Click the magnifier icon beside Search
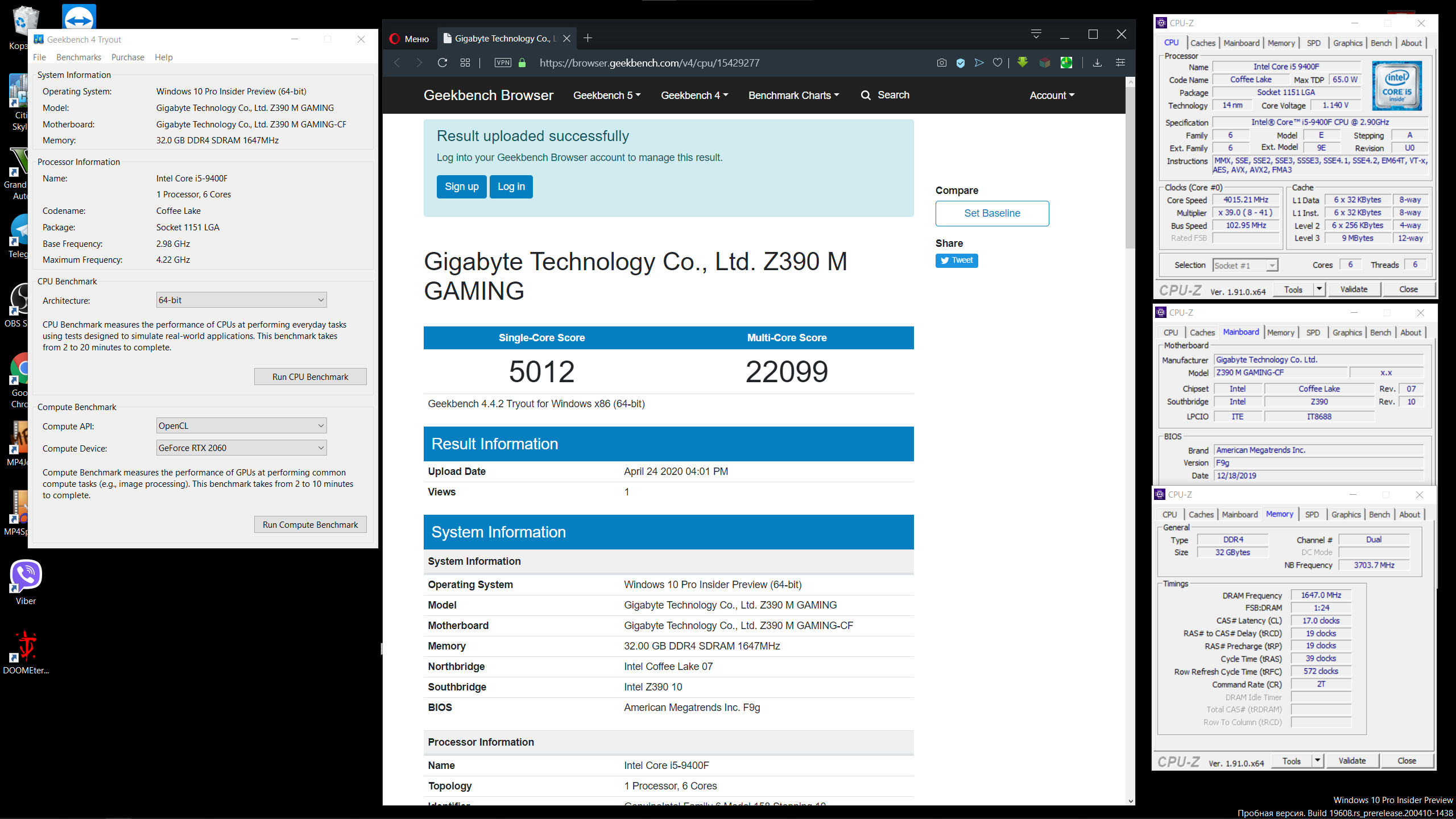 pyautogui.click(x=866, y=96)
